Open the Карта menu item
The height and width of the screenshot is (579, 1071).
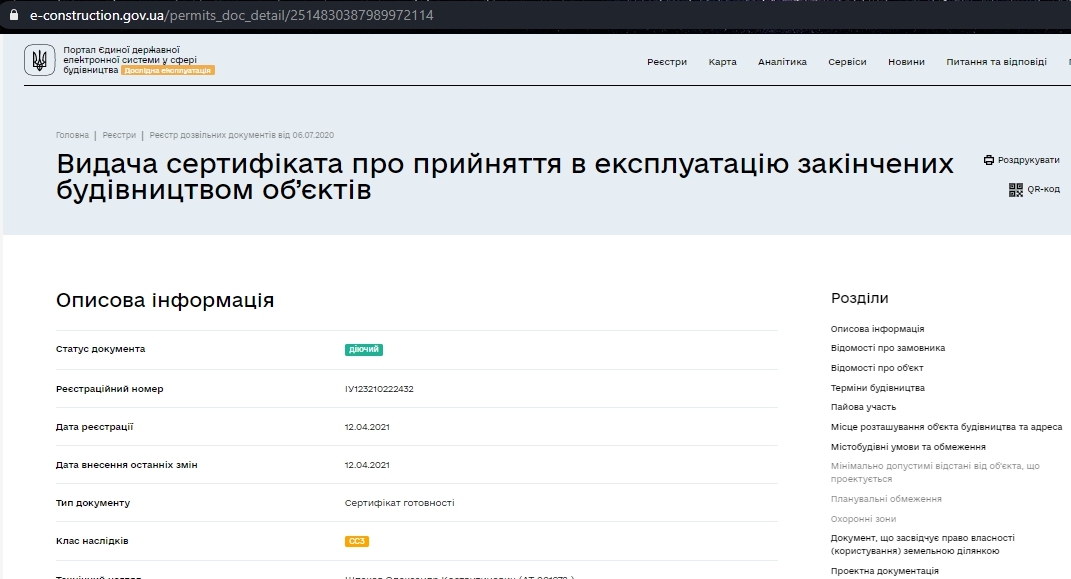[722, 61]
